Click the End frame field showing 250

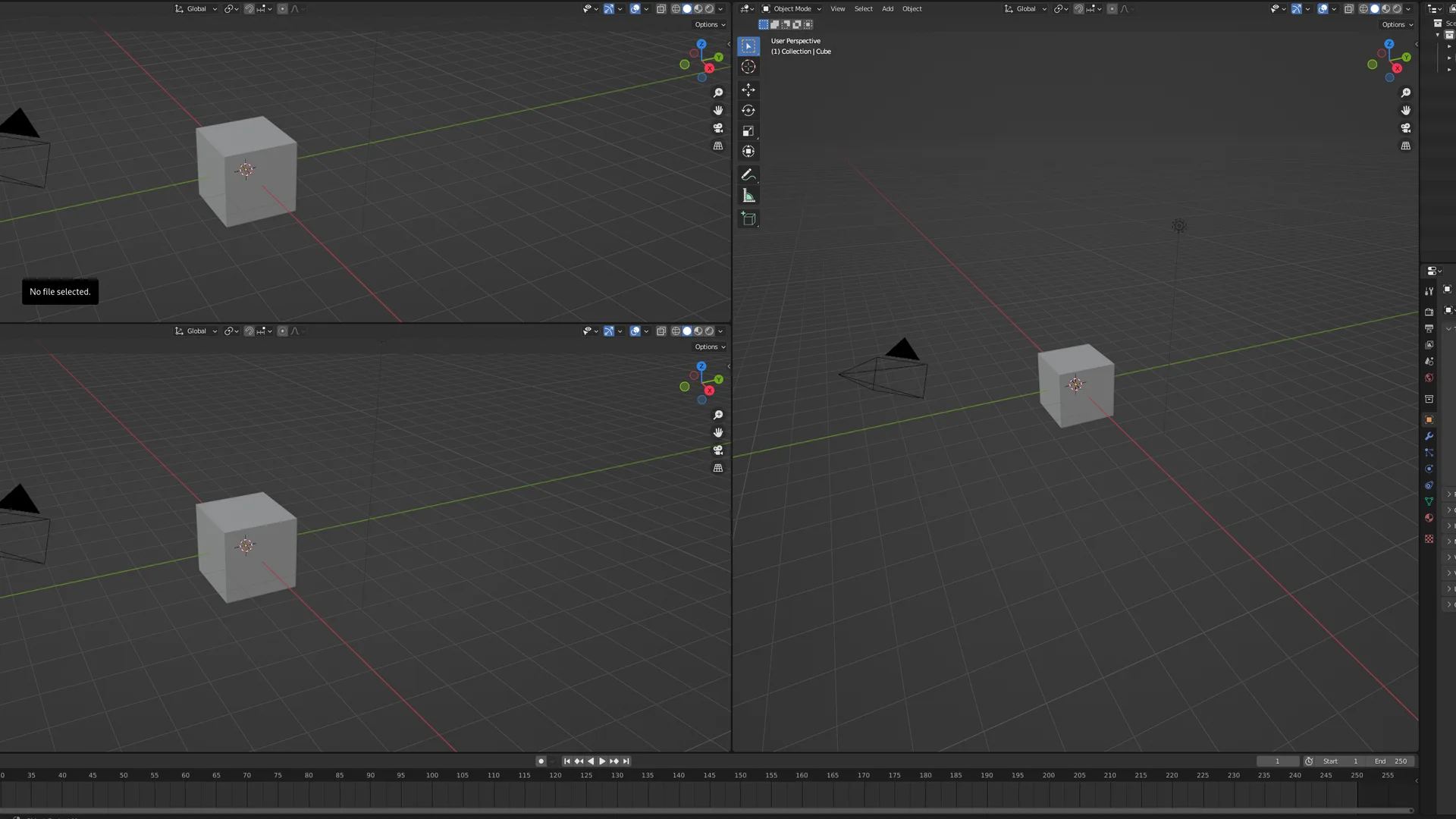pyautogui.click(x=1391, y=761)
